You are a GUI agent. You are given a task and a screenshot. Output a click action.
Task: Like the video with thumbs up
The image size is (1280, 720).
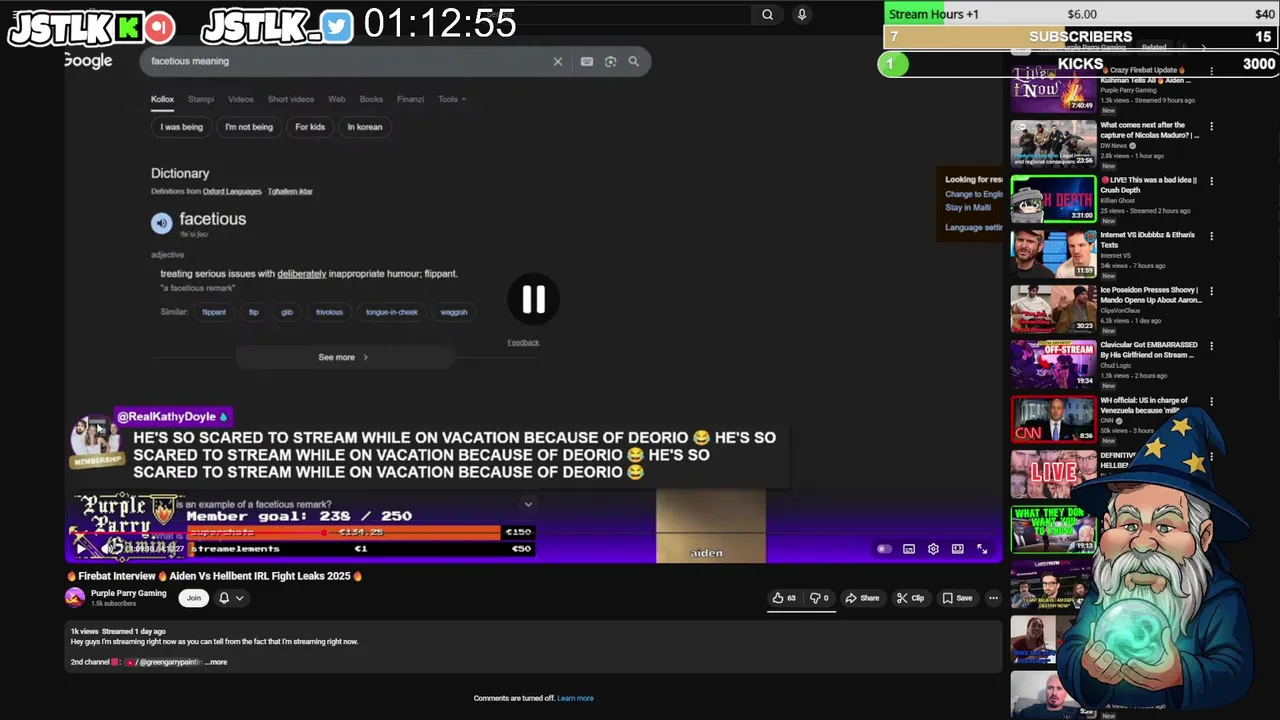click(x=784, y=598)
